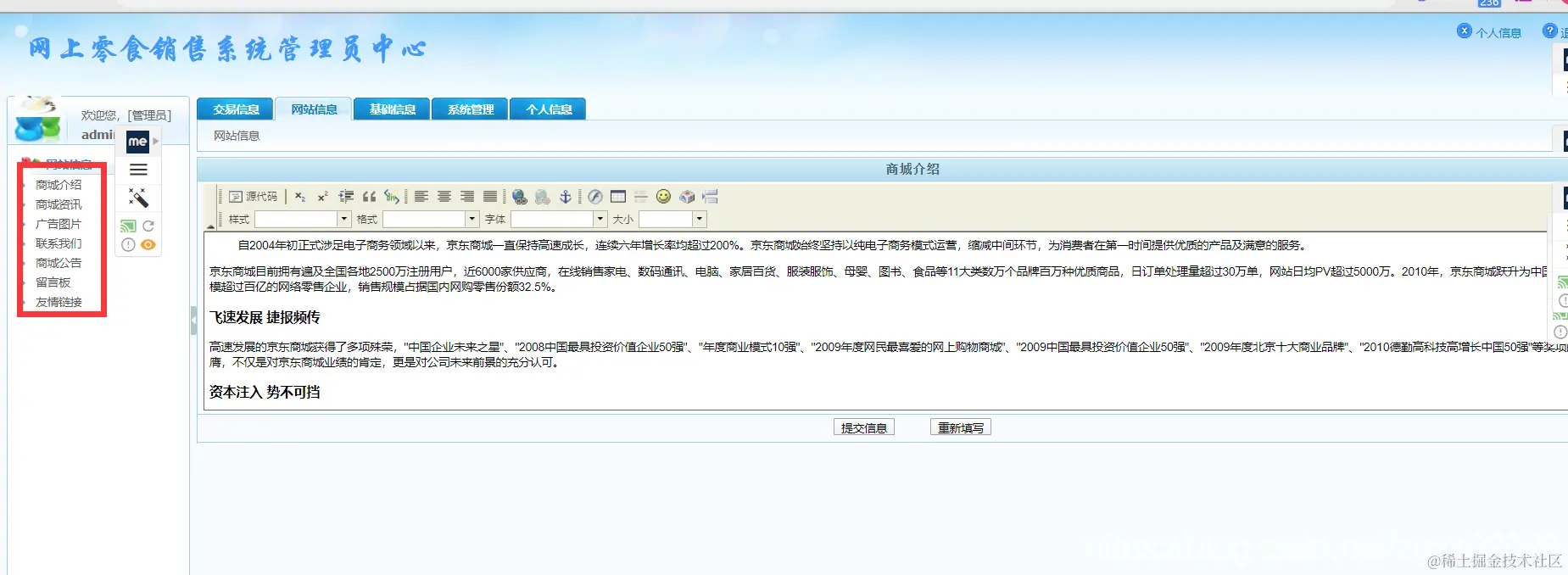This screenshot has width=1568, height=575.
Task: Insert Flash using the Flash icon
Action: coord(595,197)
